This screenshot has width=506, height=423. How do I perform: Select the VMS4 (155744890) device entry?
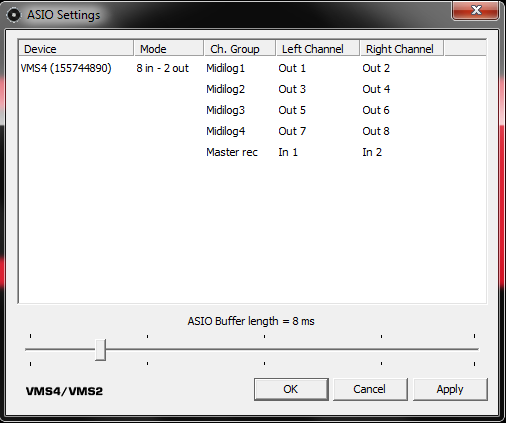click(66, 68)
